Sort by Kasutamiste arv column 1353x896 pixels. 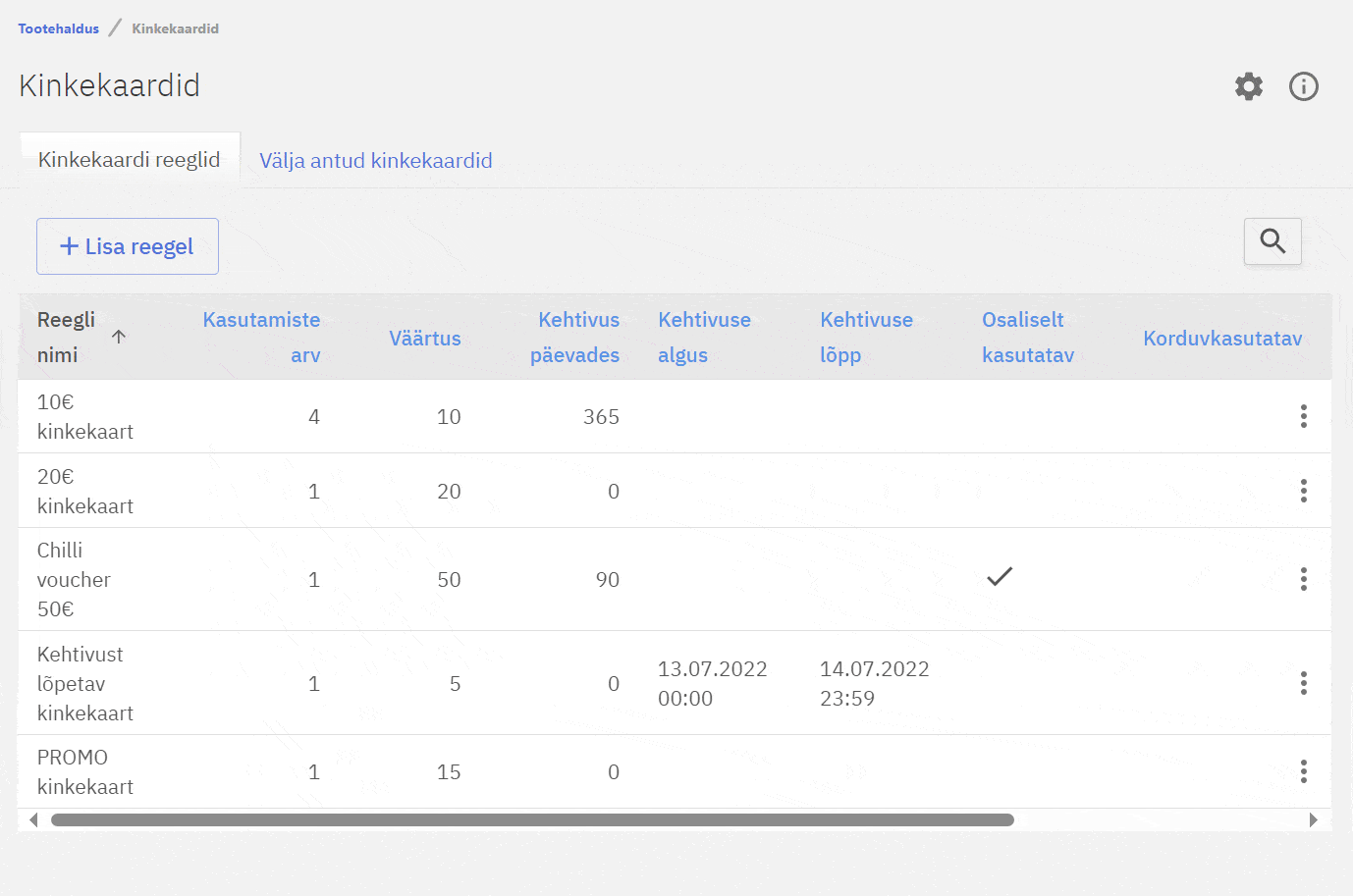[261, 337]
